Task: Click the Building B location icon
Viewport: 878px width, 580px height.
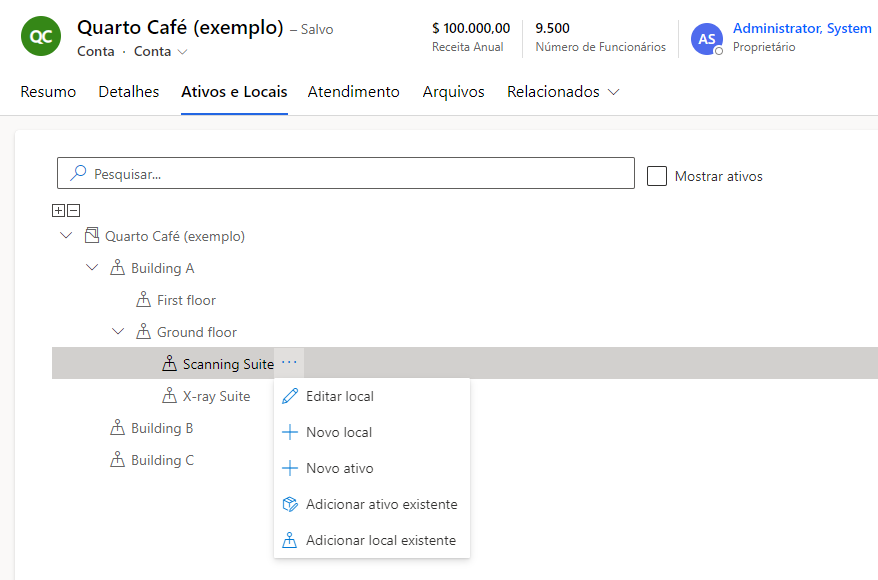Action: click(x=118, y=428)
